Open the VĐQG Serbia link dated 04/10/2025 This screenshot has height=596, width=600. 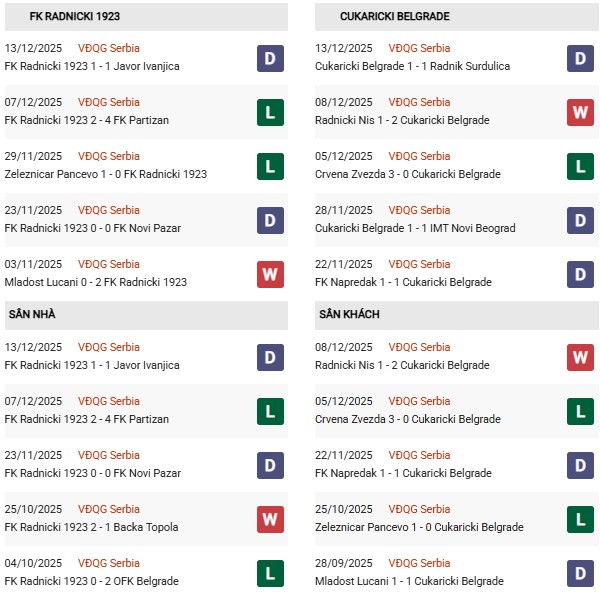(109, 563)
